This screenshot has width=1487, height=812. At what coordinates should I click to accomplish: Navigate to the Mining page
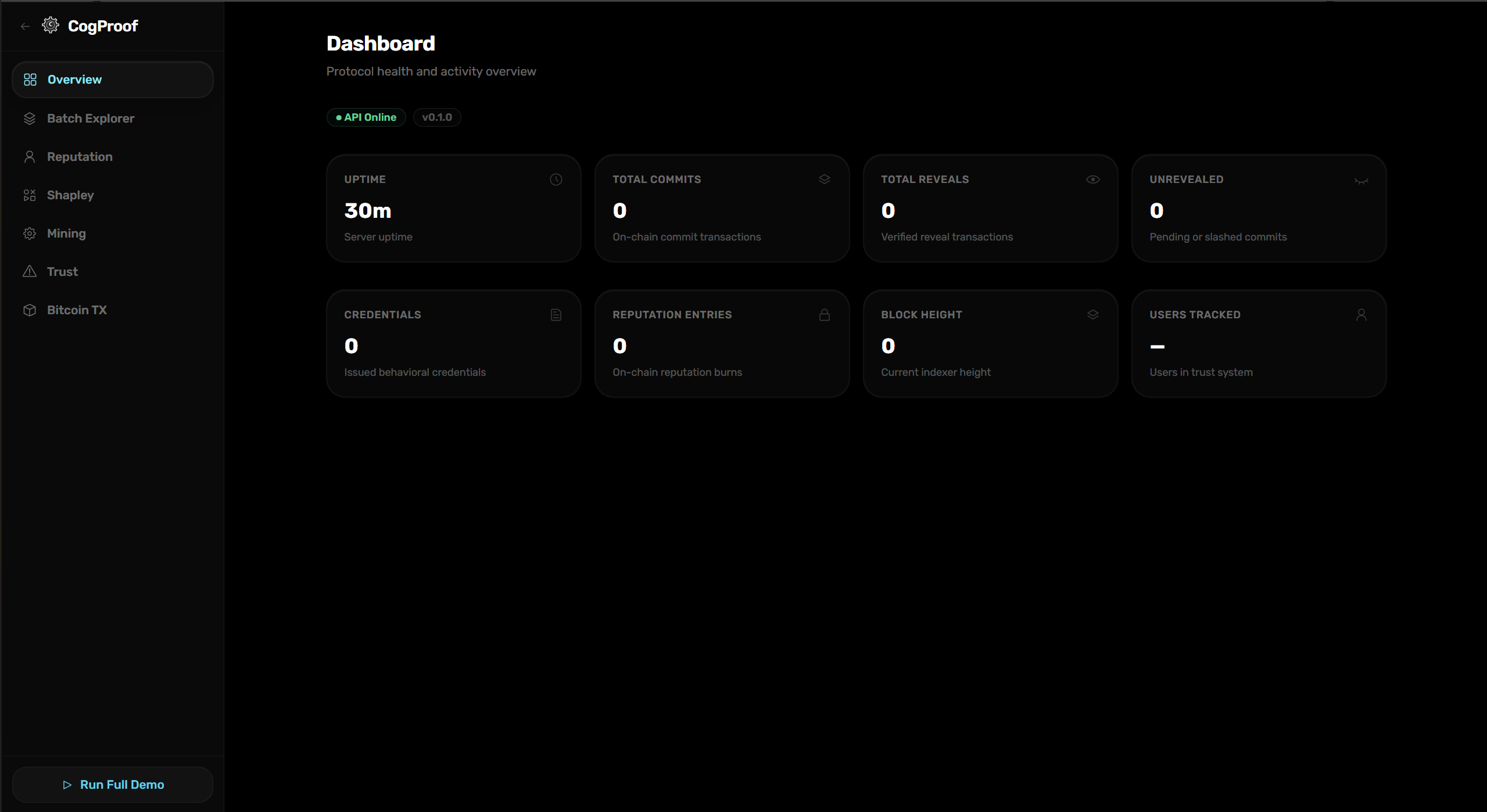pos(66,233)
